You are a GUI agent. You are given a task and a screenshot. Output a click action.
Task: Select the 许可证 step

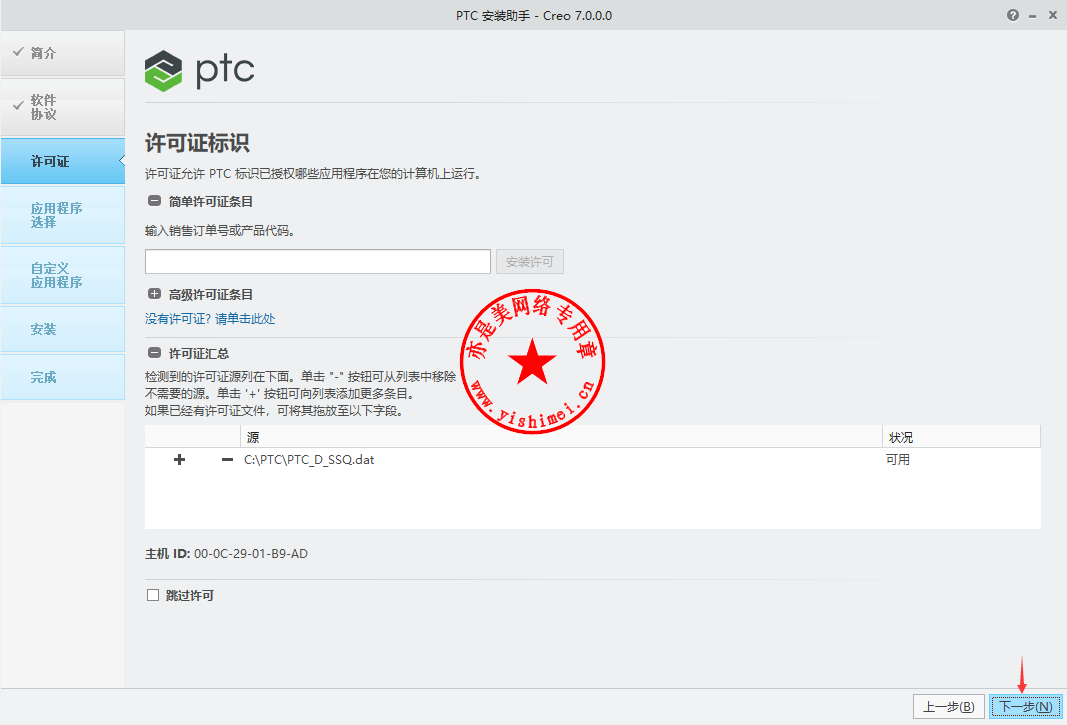(x=63, y=161)
